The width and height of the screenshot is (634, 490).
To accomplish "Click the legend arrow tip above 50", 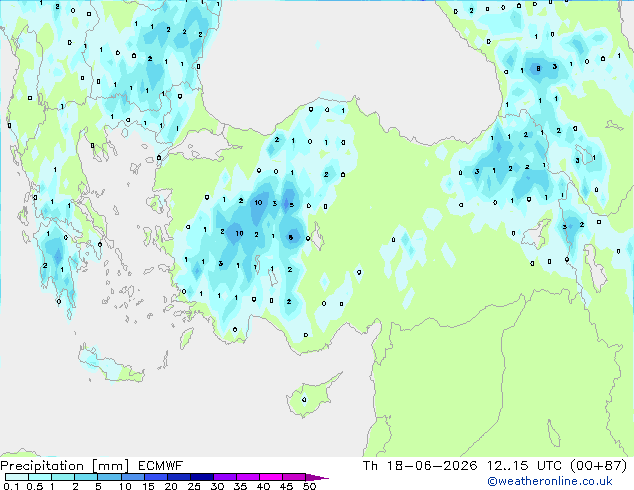I will (x=317, y=477).
